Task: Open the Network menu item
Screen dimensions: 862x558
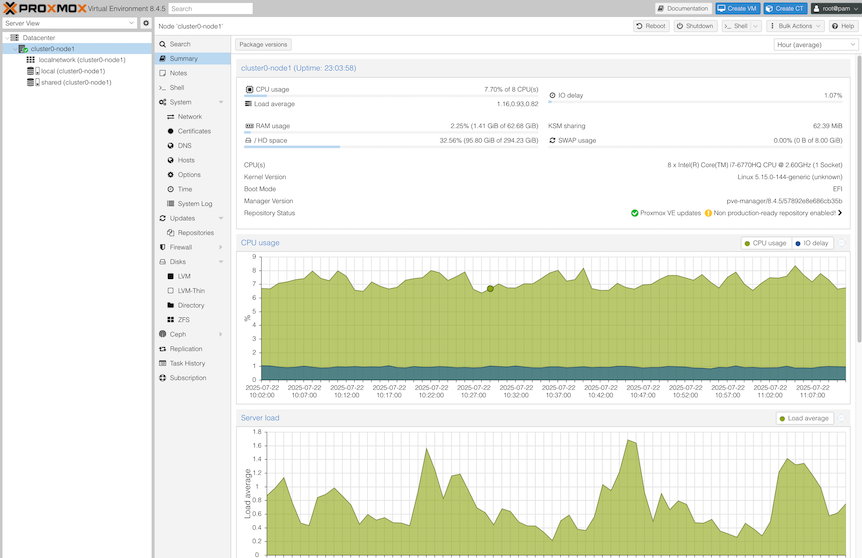Action: 189,117
